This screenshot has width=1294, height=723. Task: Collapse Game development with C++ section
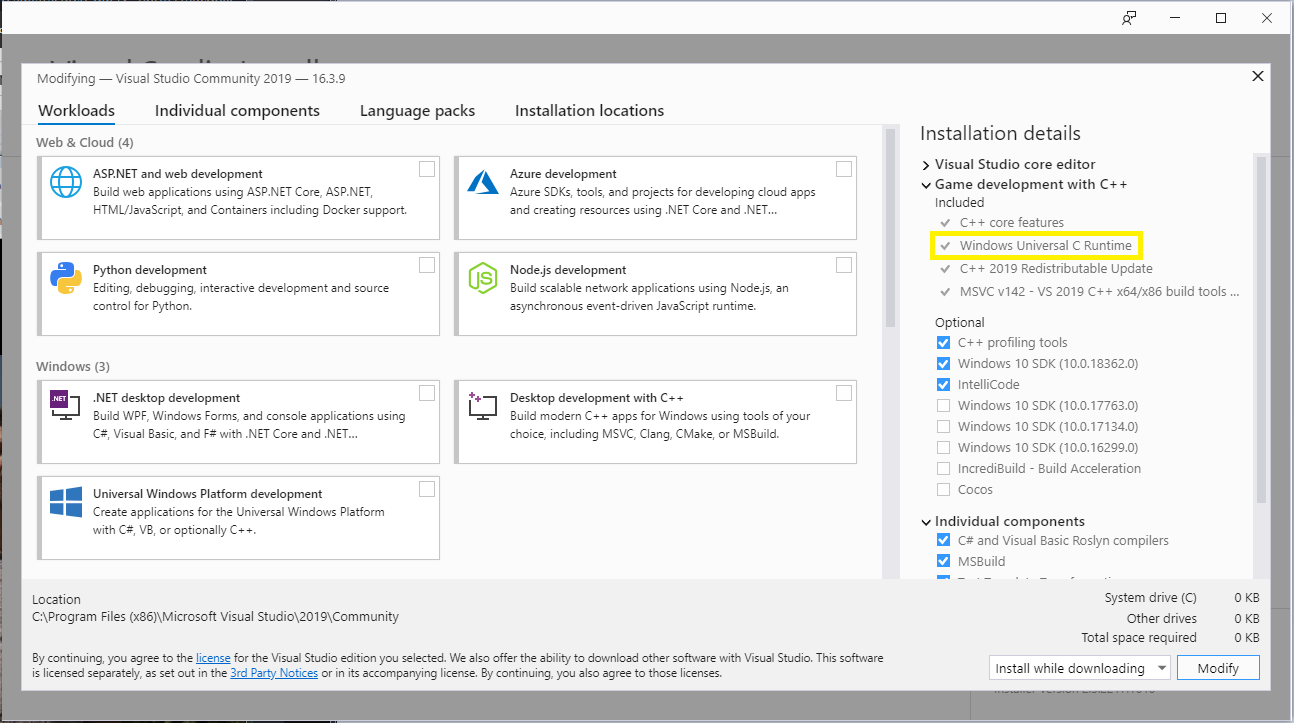[926, 185]
